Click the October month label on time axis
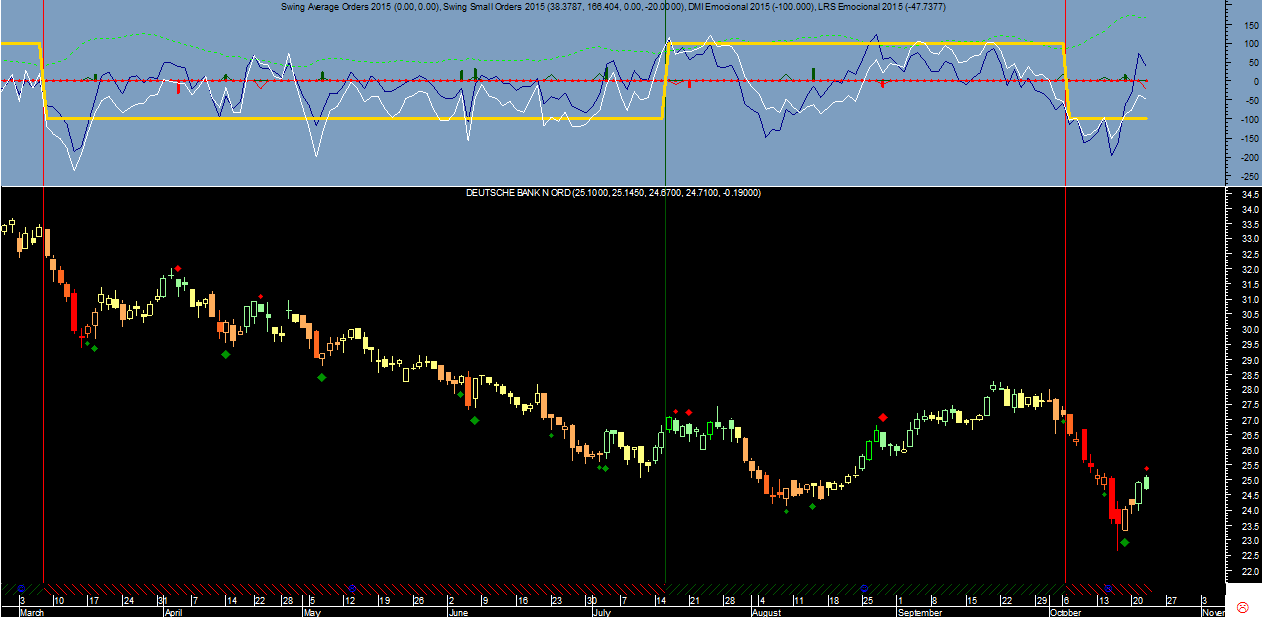1262x617 pixels. coord(1067,611)
